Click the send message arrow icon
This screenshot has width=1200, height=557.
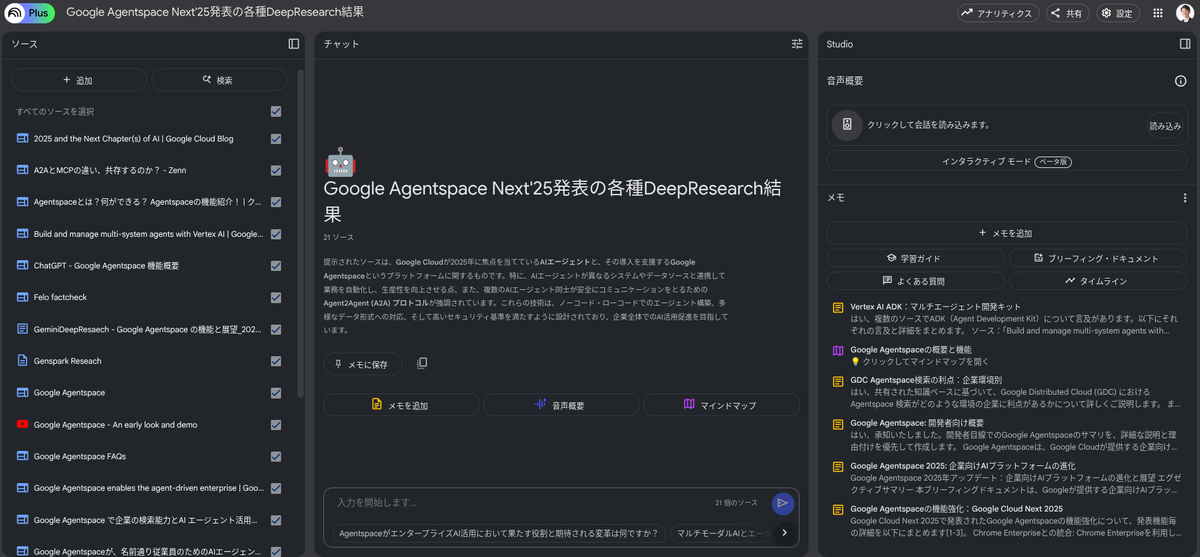pyautogui.click(x=783, y=503)
